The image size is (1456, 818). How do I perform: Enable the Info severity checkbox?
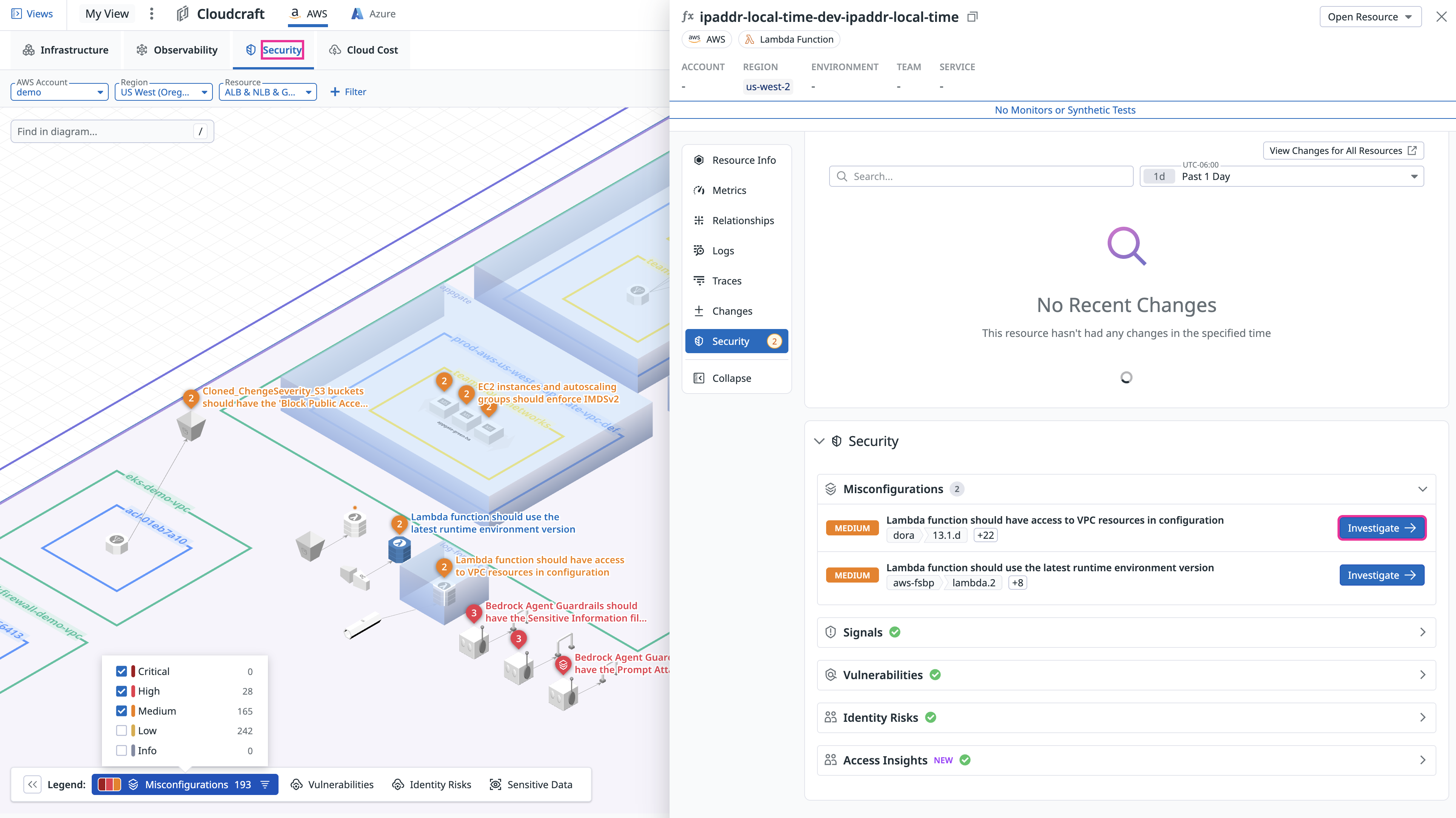click(122, 750)
